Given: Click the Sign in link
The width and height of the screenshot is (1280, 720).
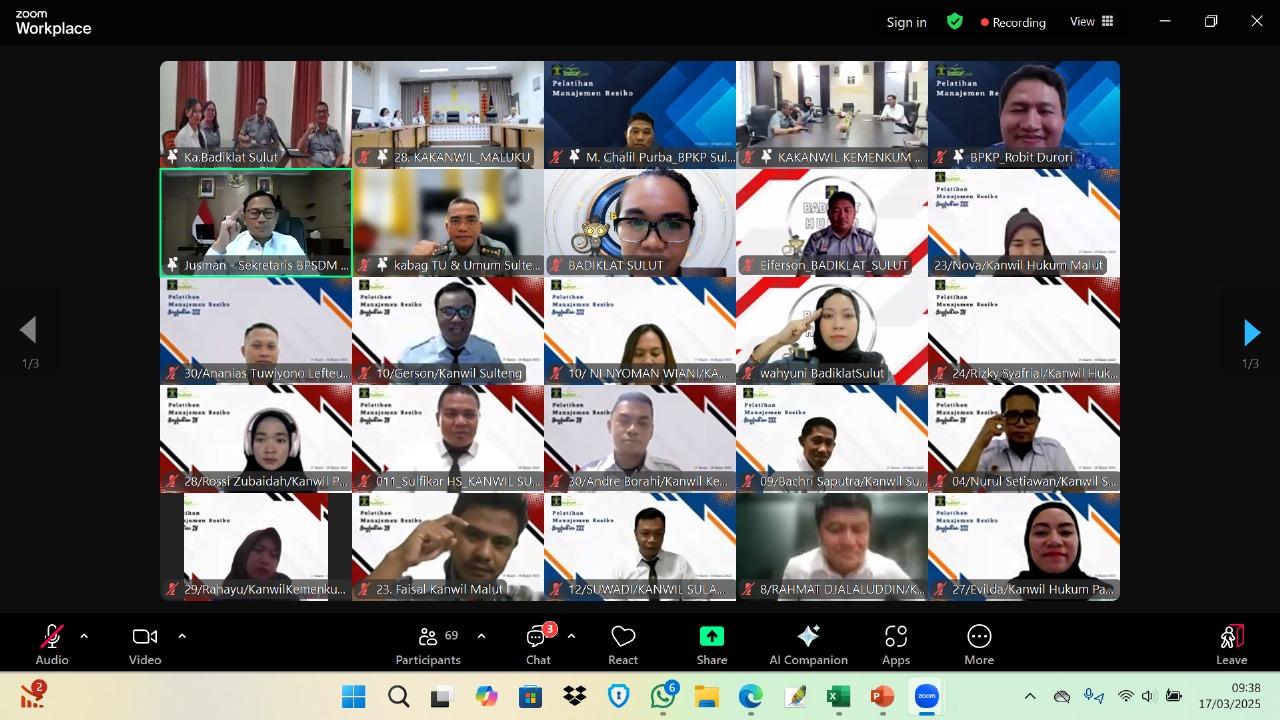Looking at the screenshot, I should pos(906,22).
